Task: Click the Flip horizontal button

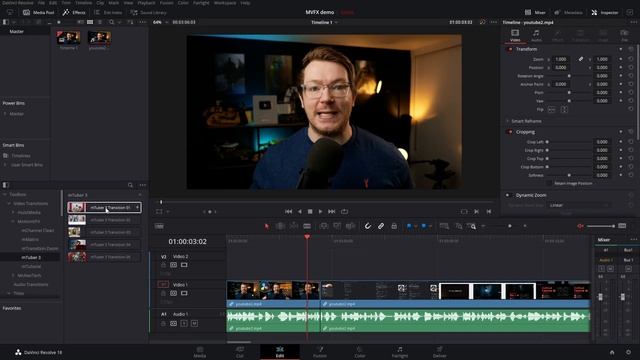Action: tap(551, 109)
